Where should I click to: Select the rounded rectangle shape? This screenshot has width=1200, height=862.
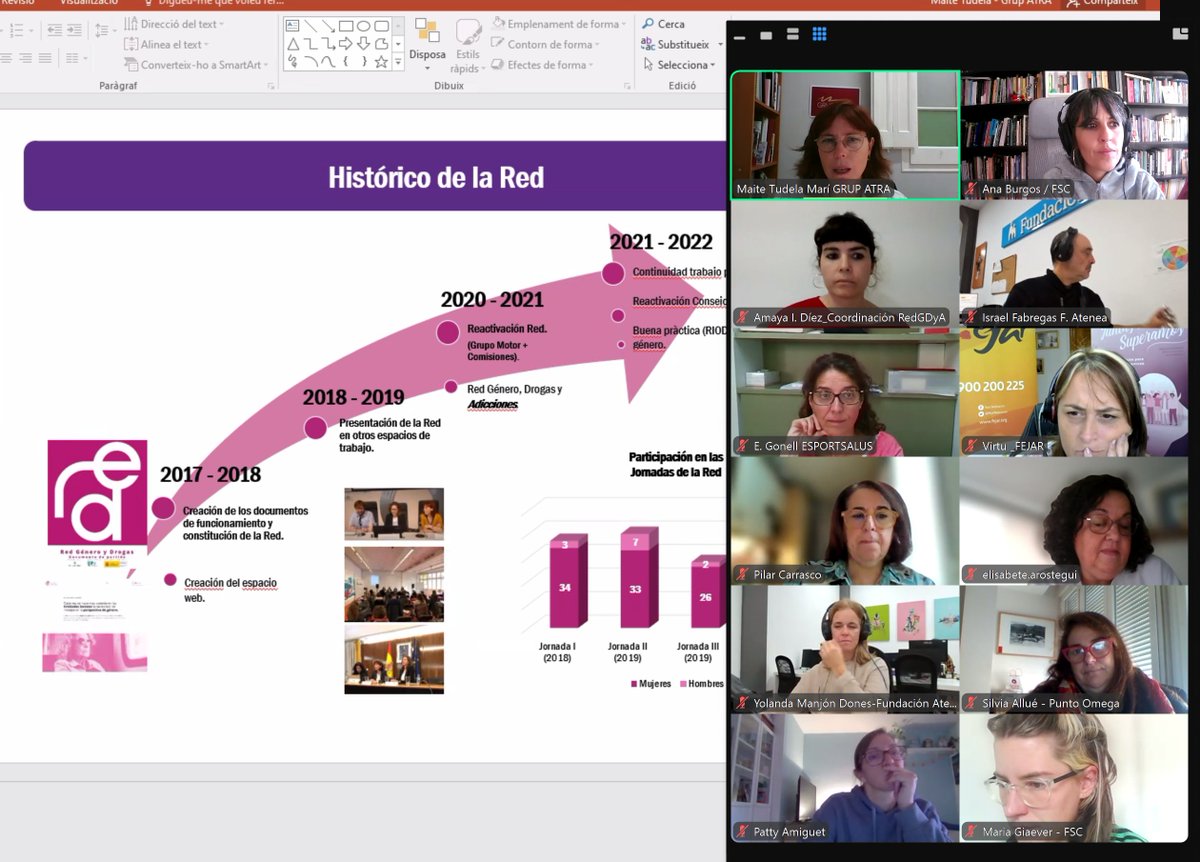pyautogui.click(x=381, y=26)
